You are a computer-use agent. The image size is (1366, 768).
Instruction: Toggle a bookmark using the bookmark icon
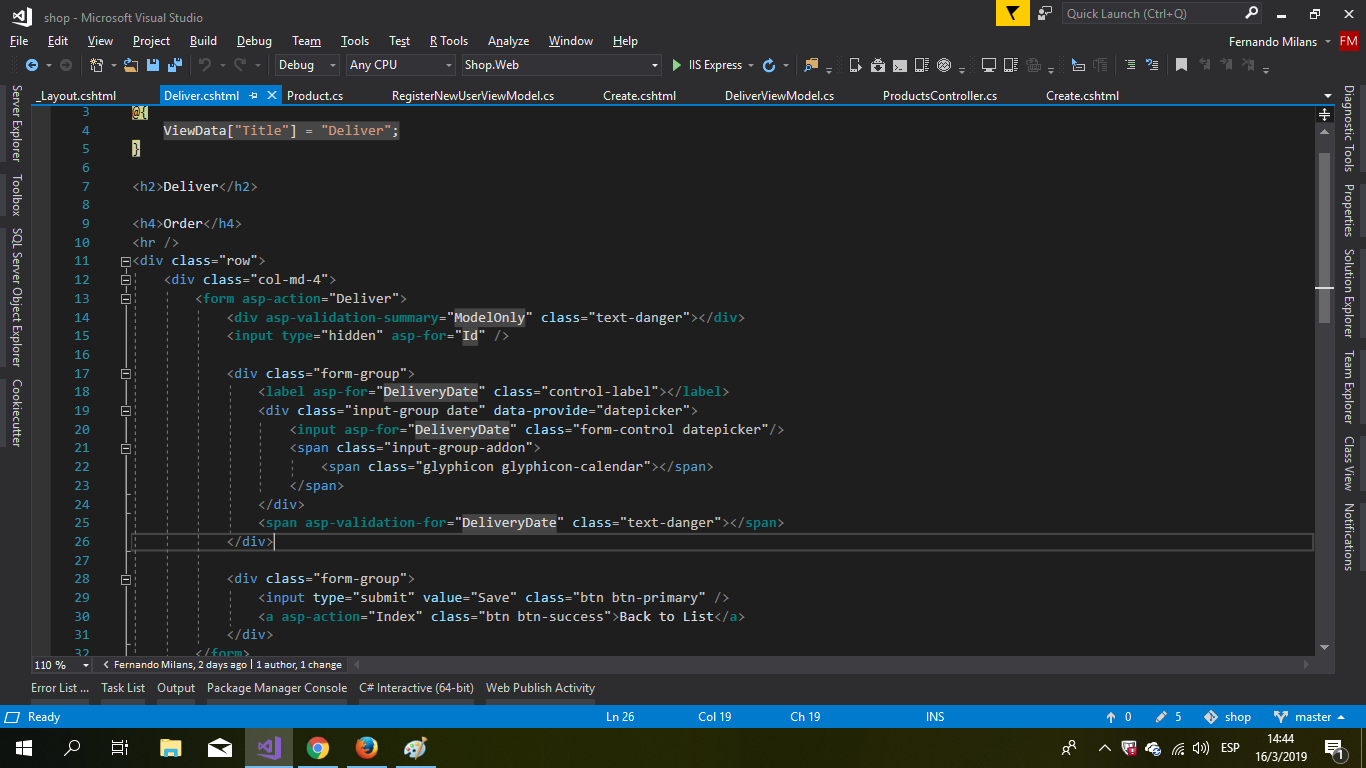click(x=1181, y=65)
